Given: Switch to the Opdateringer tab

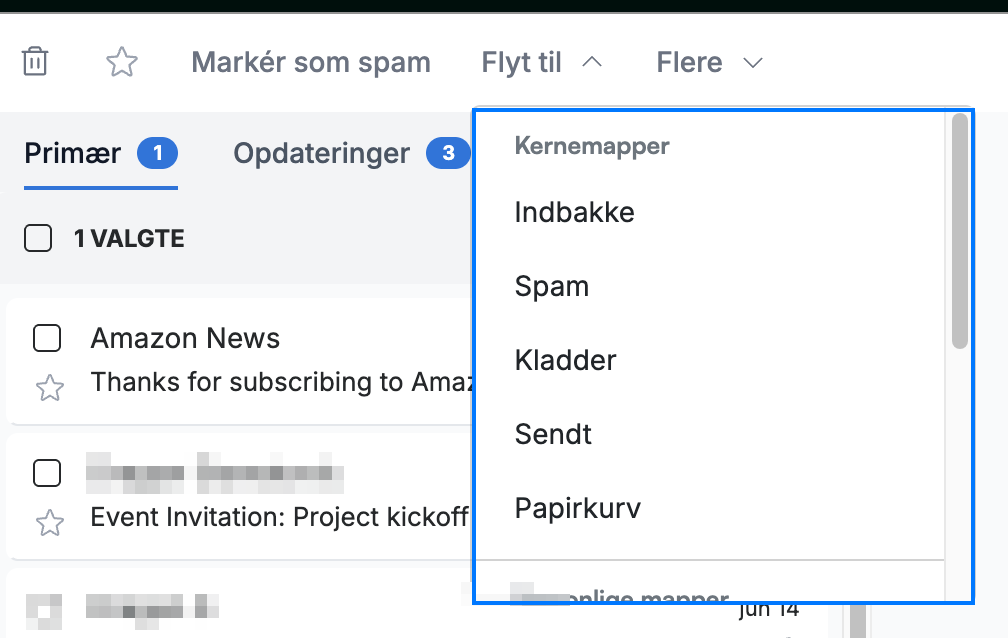Looking at the screenshot, I should [x=321, y=153].
